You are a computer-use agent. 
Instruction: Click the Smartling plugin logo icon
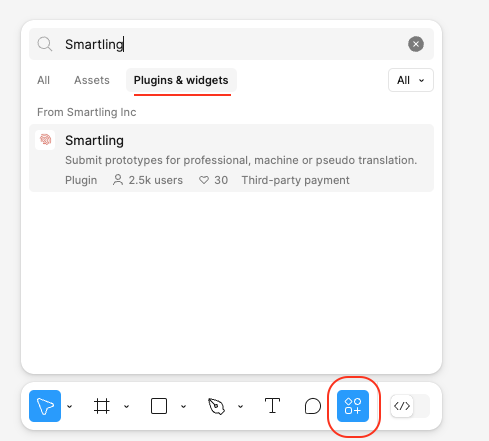[45, 140]
